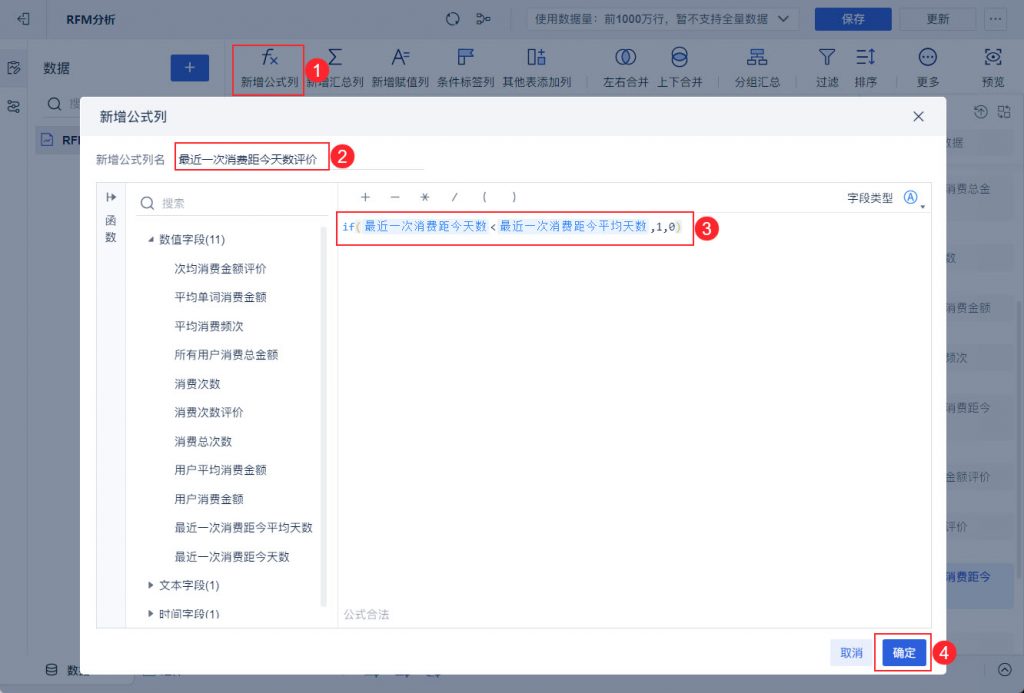This screenshot has width=1024, height=693.
Task: Click the 新增公式列 toolbar icon
Action: (x=269, y=57)
